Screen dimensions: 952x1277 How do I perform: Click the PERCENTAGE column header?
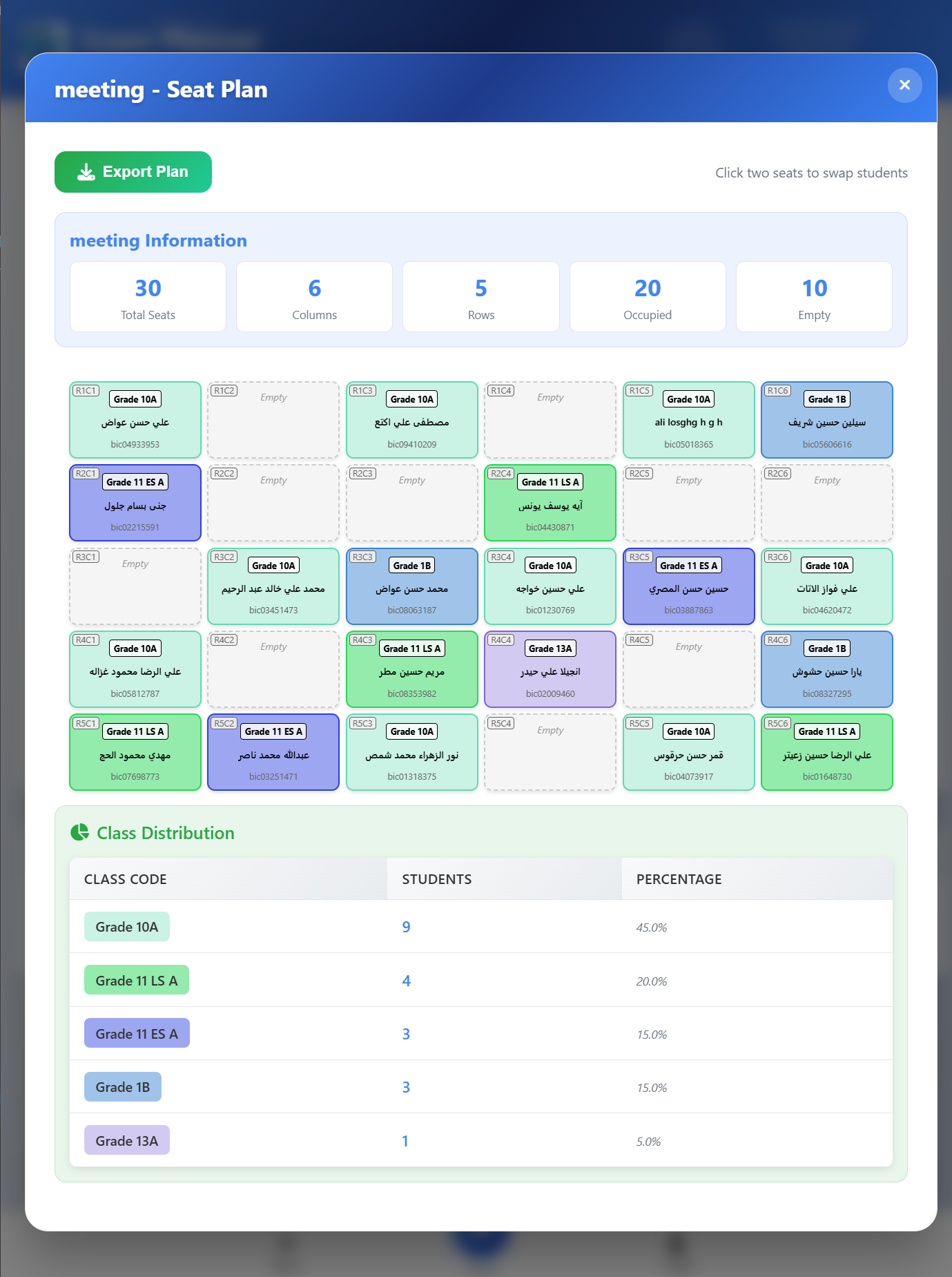coord(757,878)
